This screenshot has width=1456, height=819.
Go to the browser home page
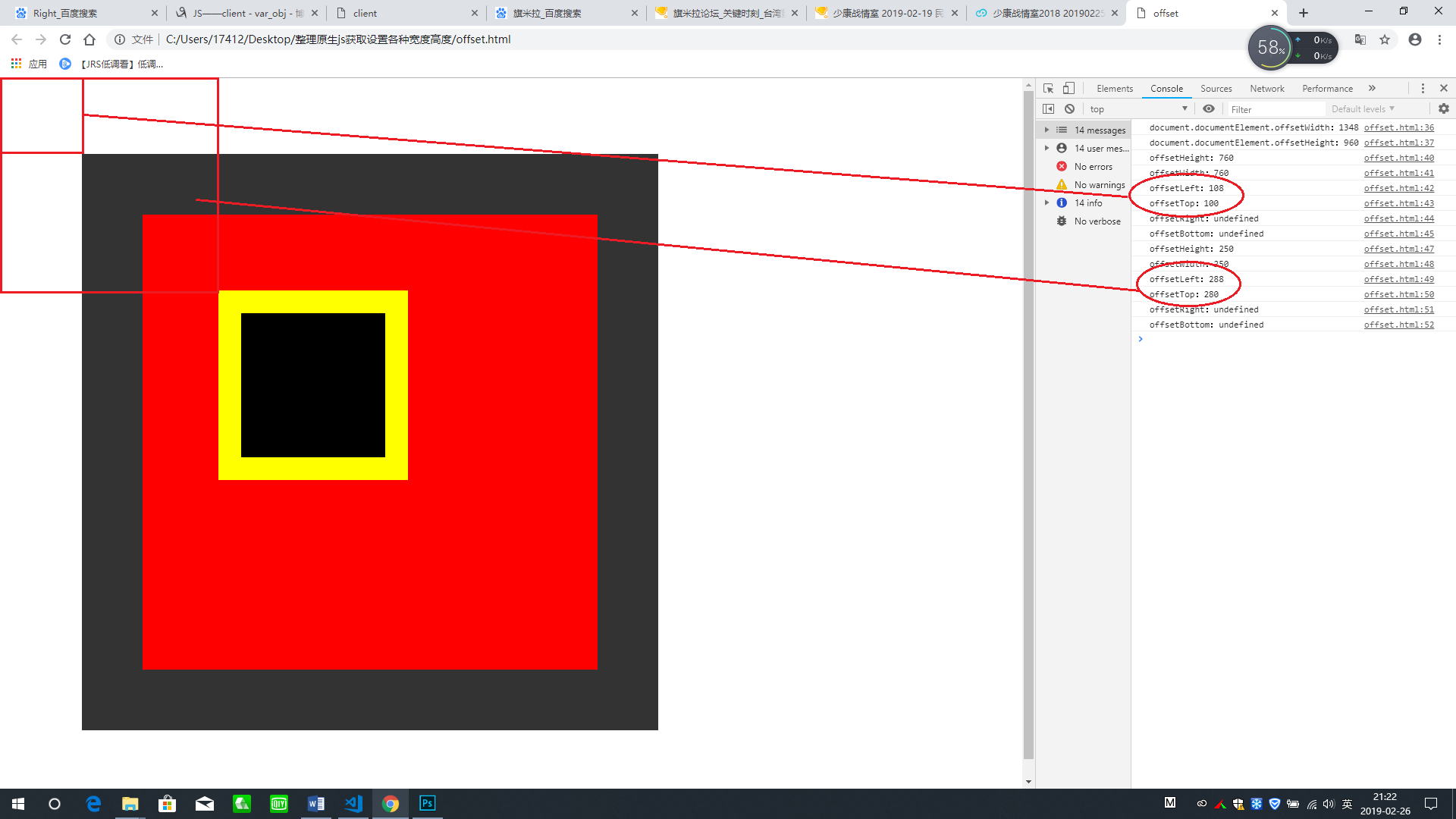click(89, 39)
